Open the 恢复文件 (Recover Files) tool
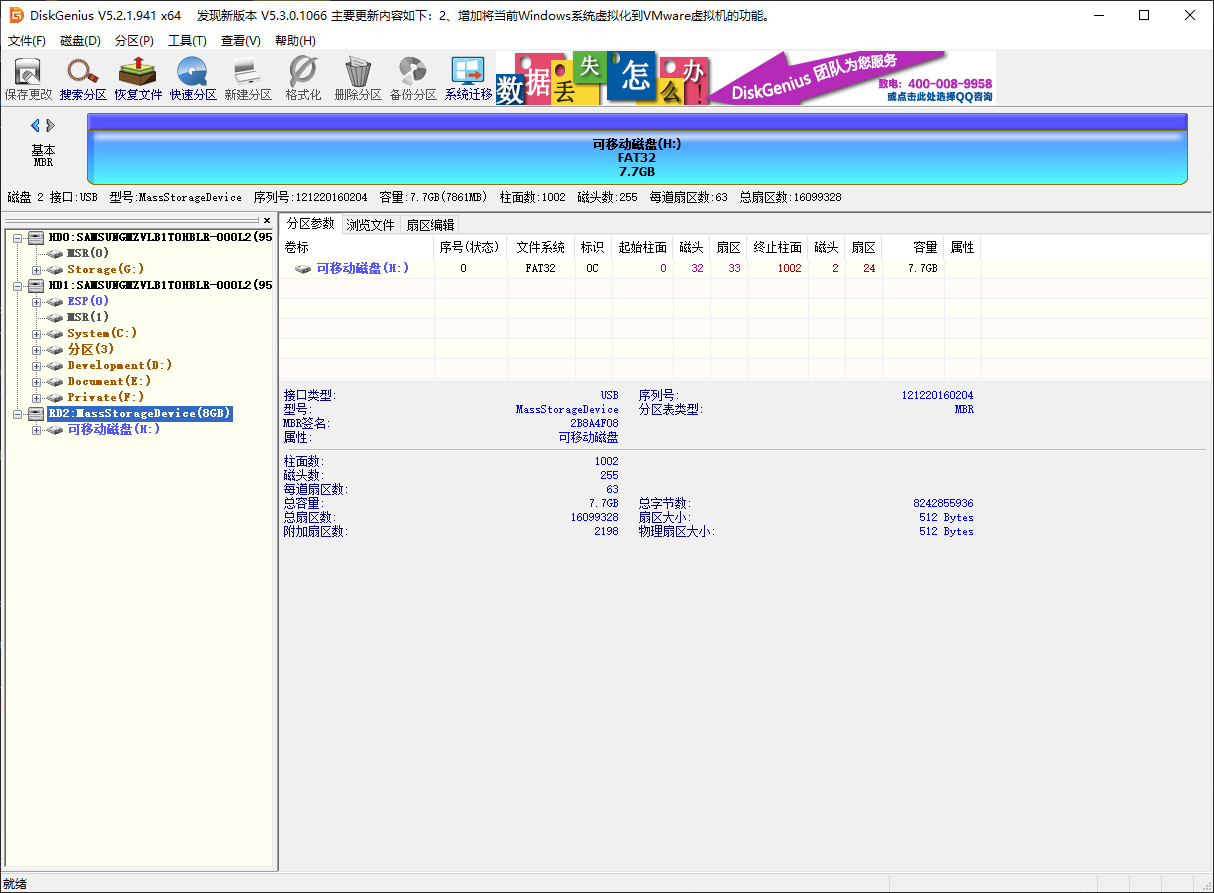The image size is (1214, 893). [138, 78]
